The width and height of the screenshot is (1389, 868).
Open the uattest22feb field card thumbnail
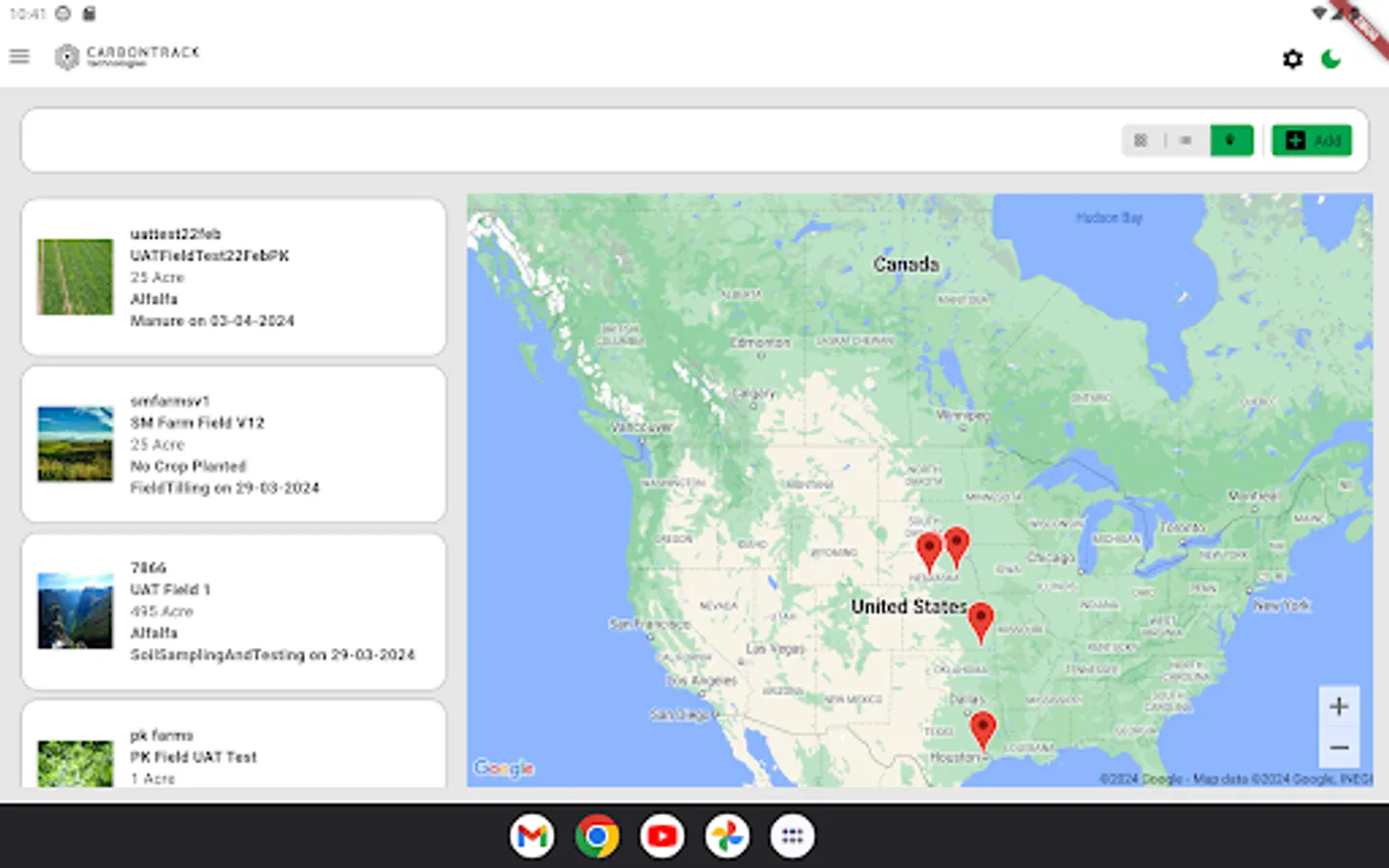[x=75, y=277]
